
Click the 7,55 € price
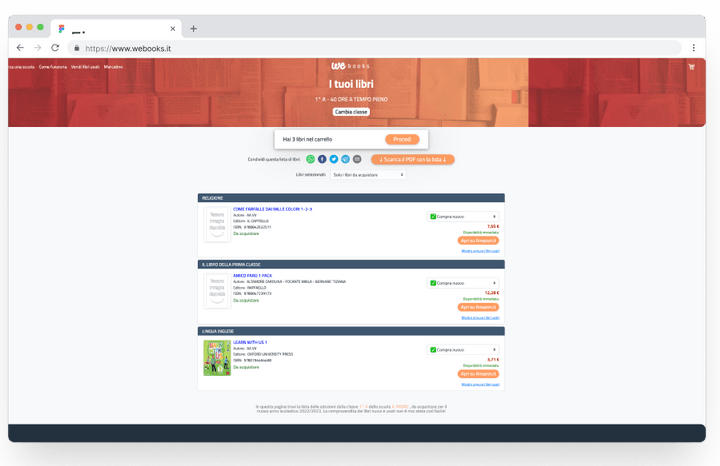pyautogui.click(x=493, y=226)
